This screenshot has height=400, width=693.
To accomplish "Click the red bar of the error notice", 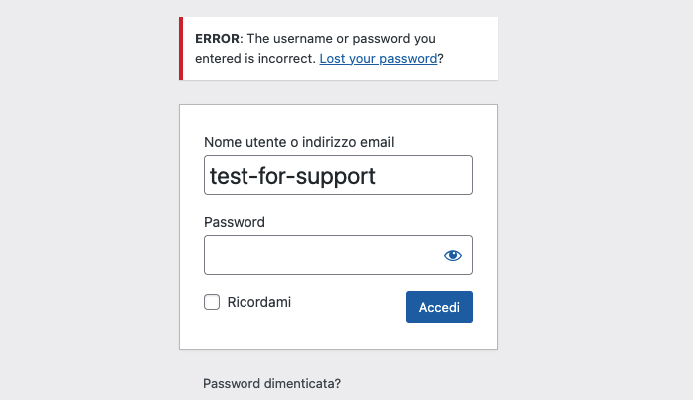I will (181, 49).
